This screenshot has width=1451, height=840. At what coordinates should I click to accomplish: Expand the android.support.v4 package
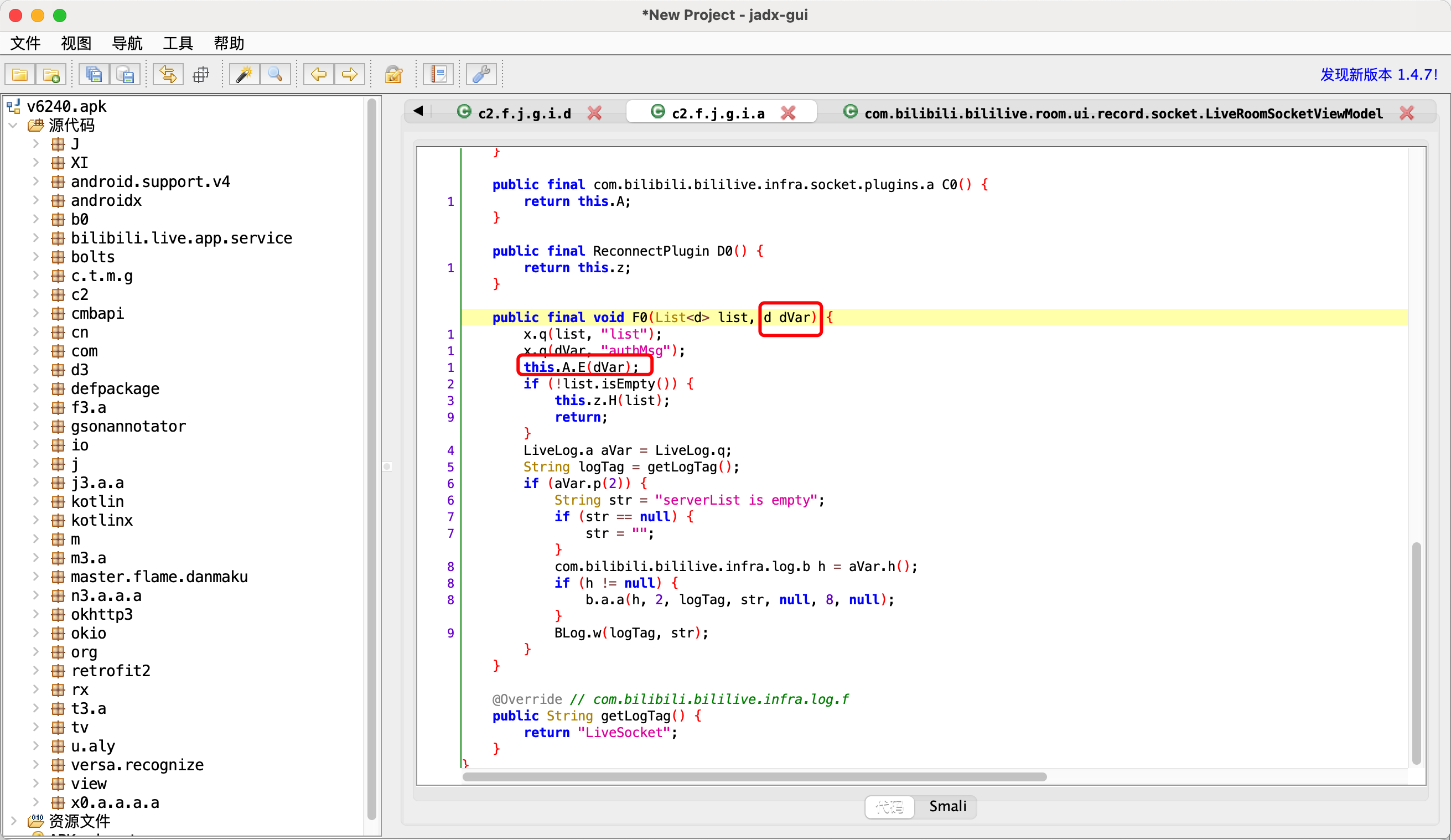pyautogui.click(x=36, y=182)
